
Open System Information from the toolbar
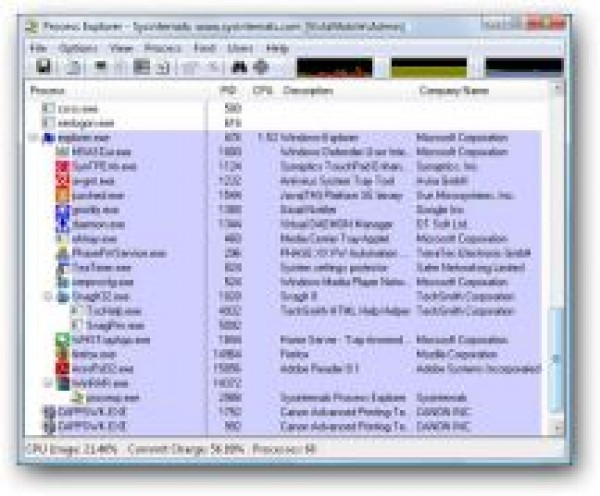tap(101, 67)
